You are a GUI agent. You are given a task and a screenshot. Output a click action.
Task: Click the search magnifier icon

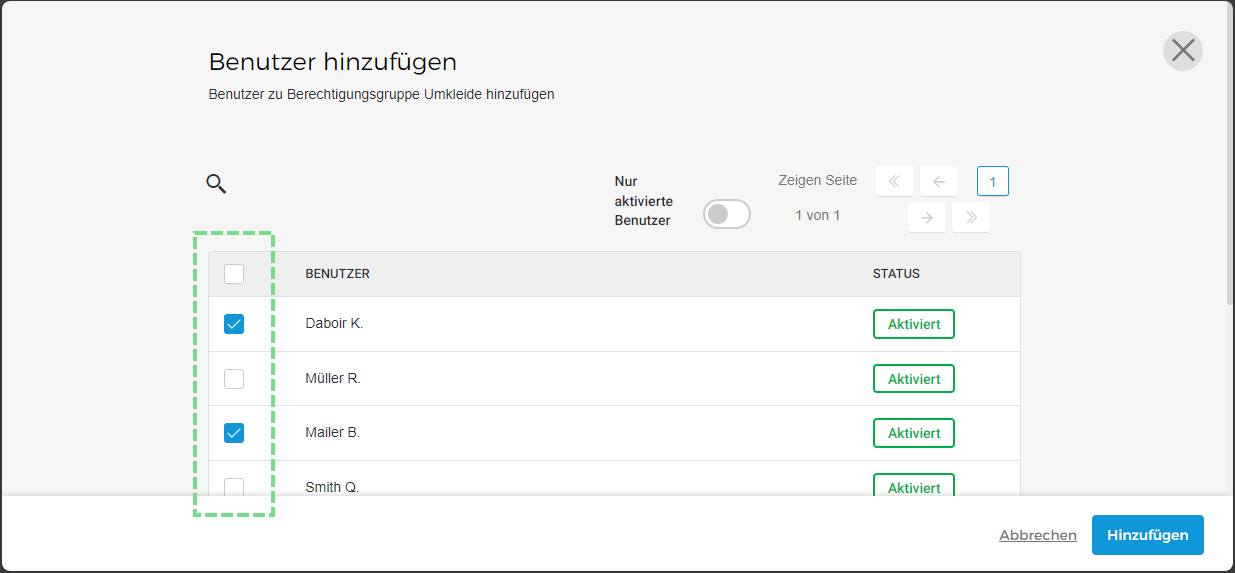(x=216, y=183)
